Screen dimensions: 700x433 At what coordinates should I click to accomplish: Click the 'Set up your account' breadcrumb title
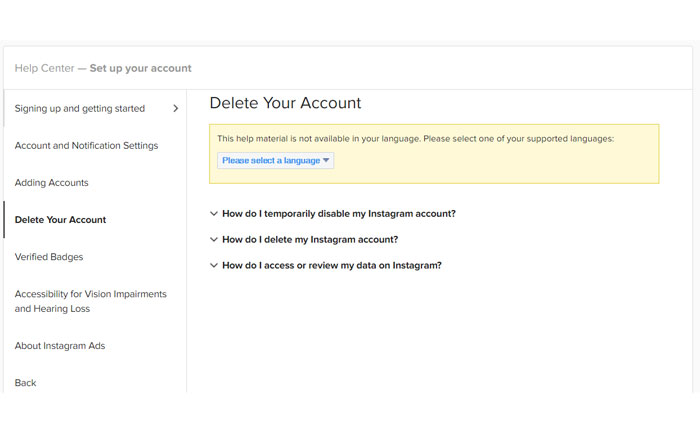point(140,68)
